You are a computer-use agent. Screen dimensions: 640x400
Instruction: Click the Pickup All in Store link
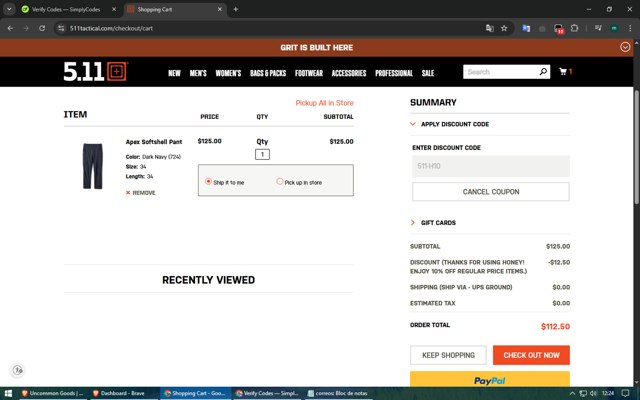coord(324,103)
